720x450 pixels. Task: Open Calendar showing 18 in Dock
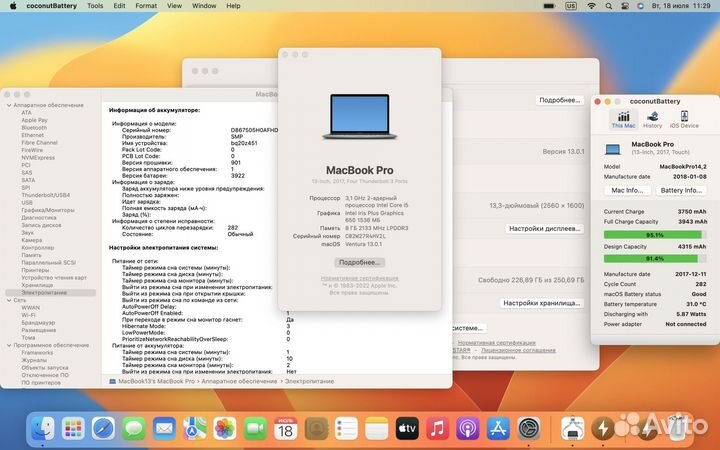click(286, 429)
